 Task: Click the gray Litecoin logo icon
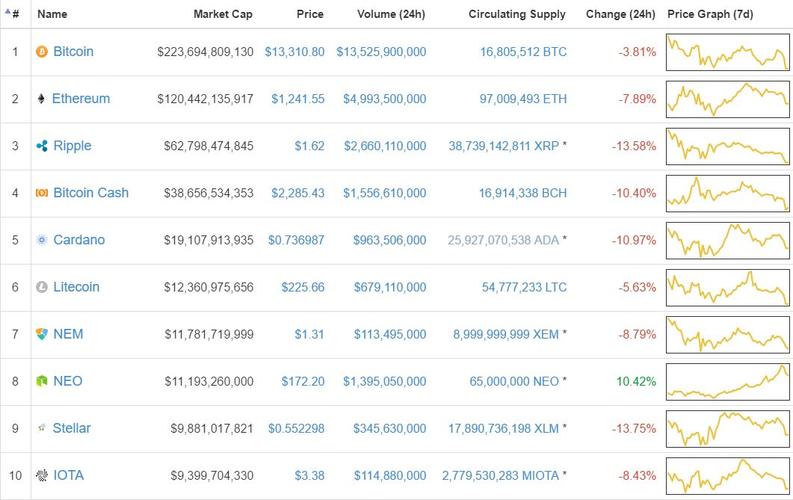coord(41,287)
